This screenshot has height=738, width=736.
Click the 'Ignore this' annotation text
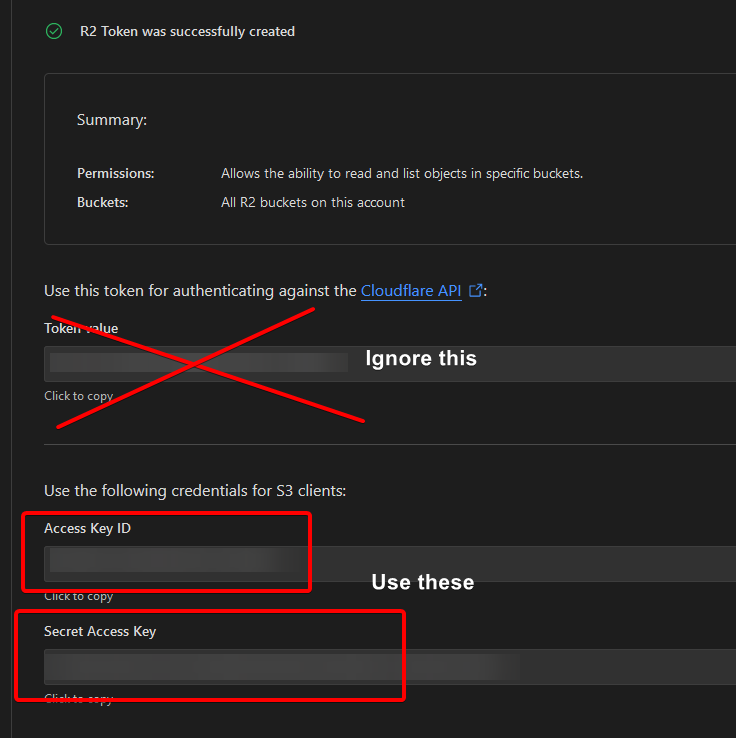420,358
